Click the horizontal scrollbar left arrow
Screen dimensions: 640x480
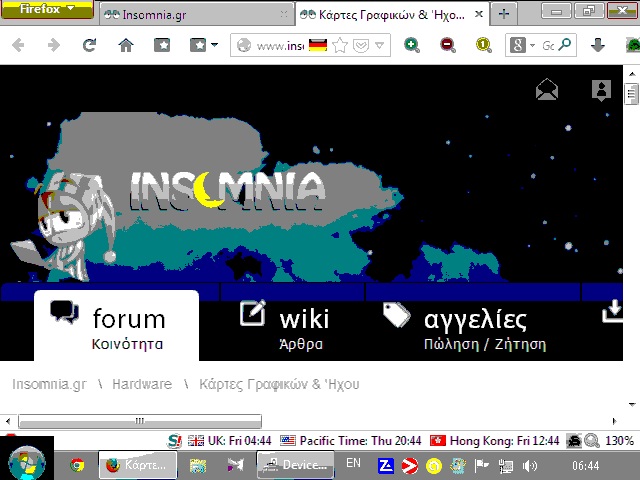8,421
